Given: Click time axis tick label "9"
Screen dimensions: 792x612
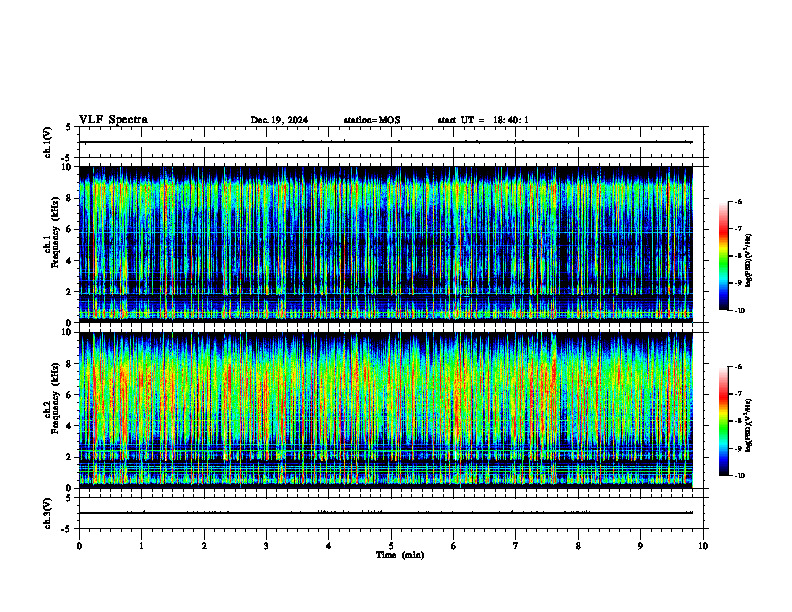Looking at the screenshot, I should point(640,546).
